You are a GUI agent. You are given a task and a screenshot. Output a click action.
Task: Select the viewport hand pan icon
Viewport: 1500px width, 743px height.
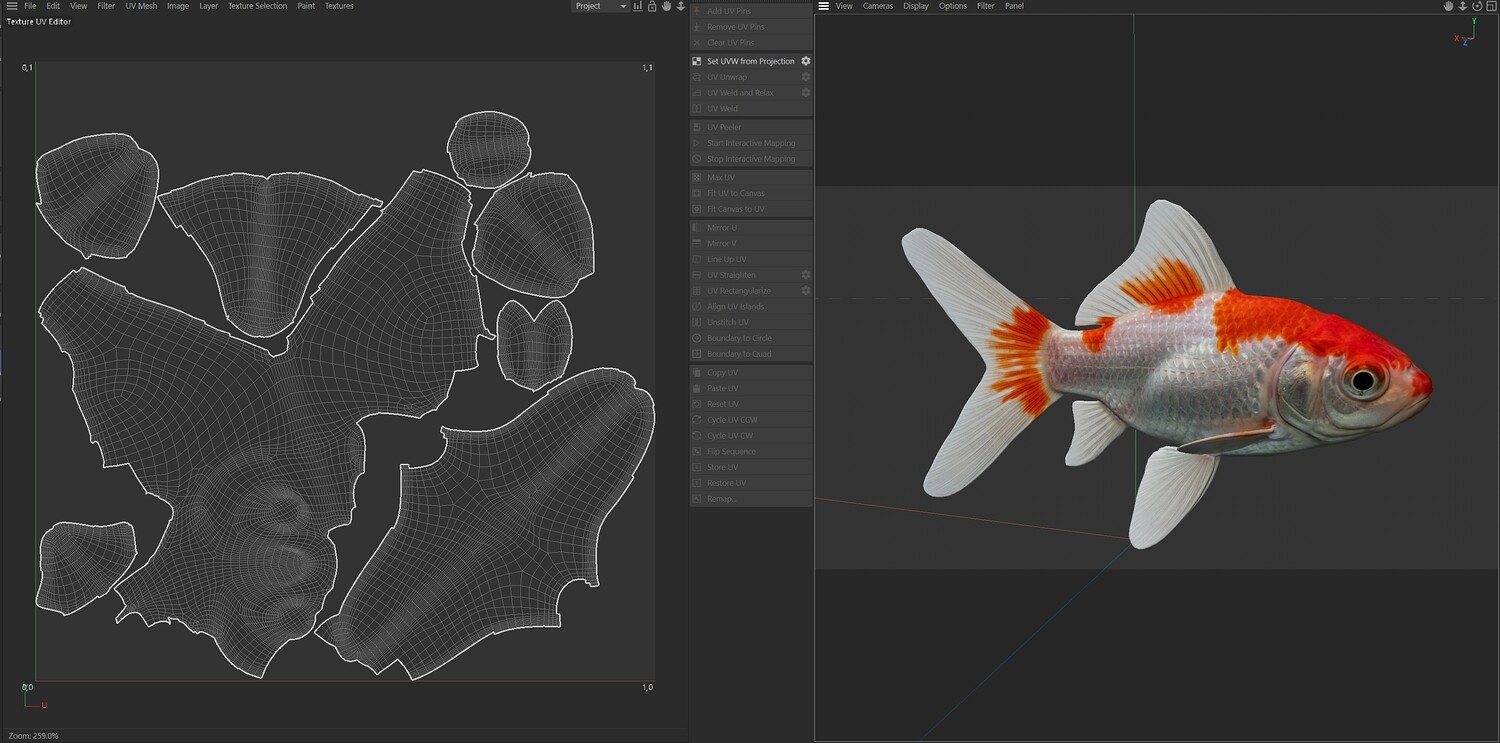point(1448,6)
